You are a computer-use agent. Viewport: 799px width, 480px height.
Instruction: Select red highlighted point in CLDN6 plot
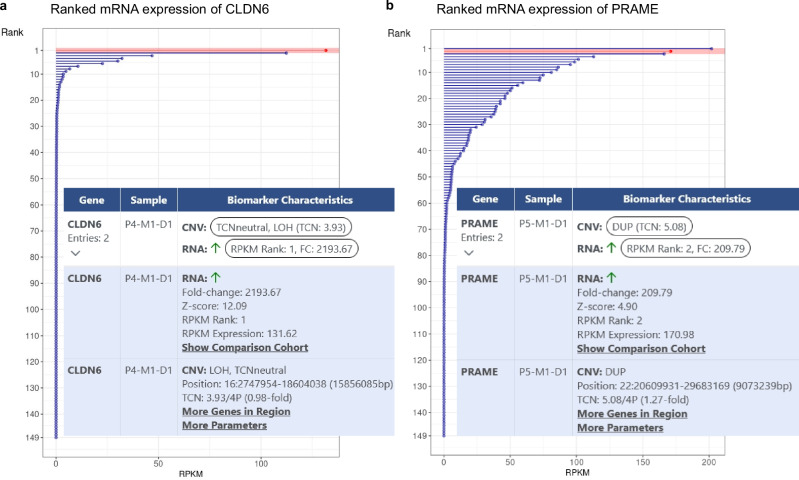[x=326, y=50]
